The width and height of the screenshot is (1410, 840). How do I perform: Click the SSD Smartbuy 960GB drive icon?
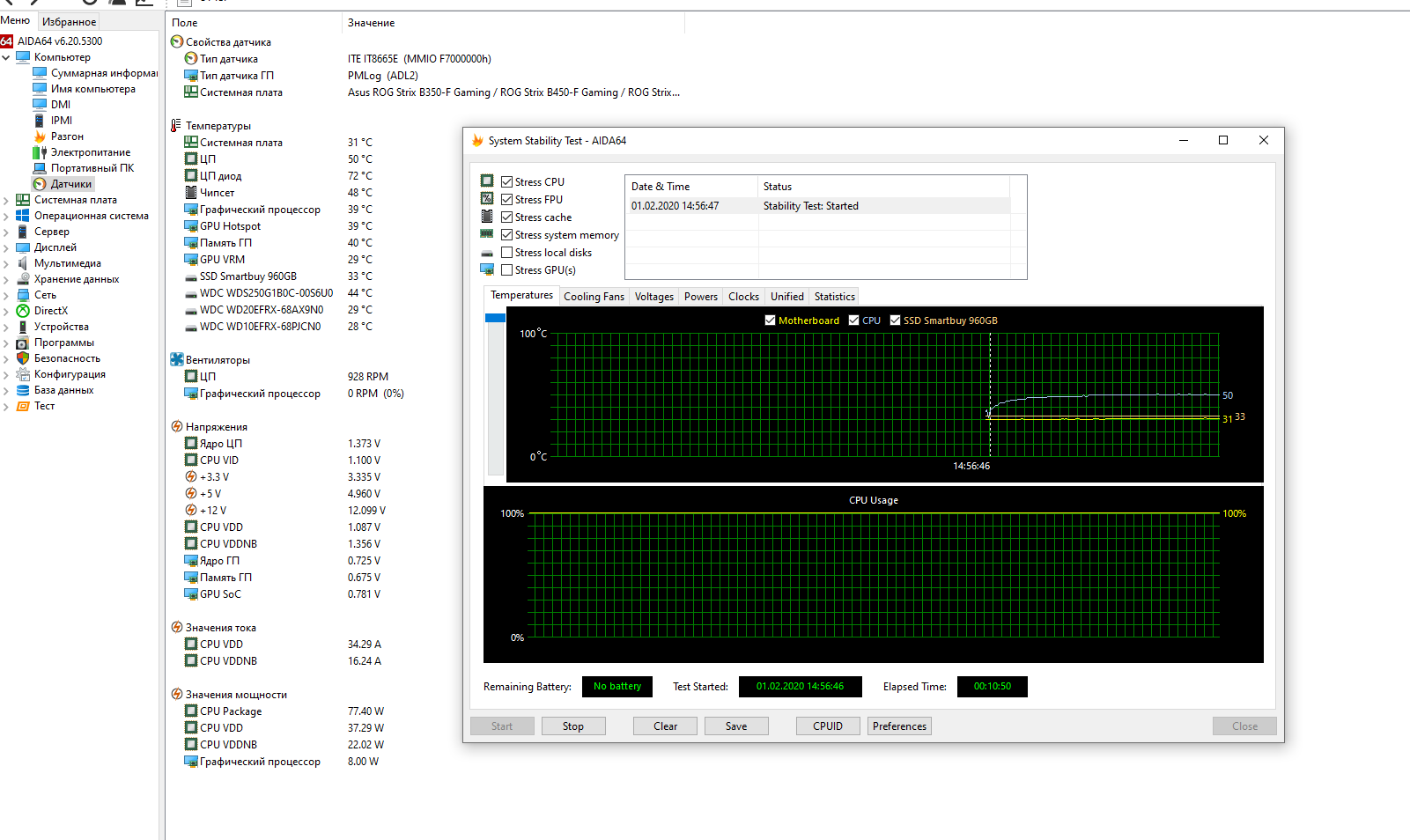pyautogui.click(x=191, y=276)
